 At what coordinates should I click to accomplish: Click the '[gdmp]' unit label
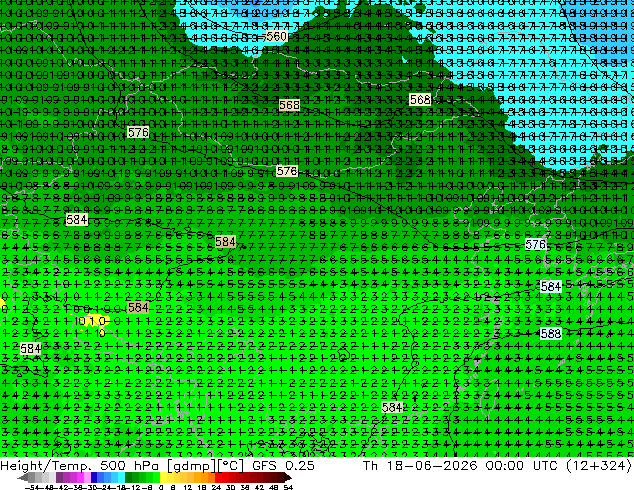click(x=190, y=466)
